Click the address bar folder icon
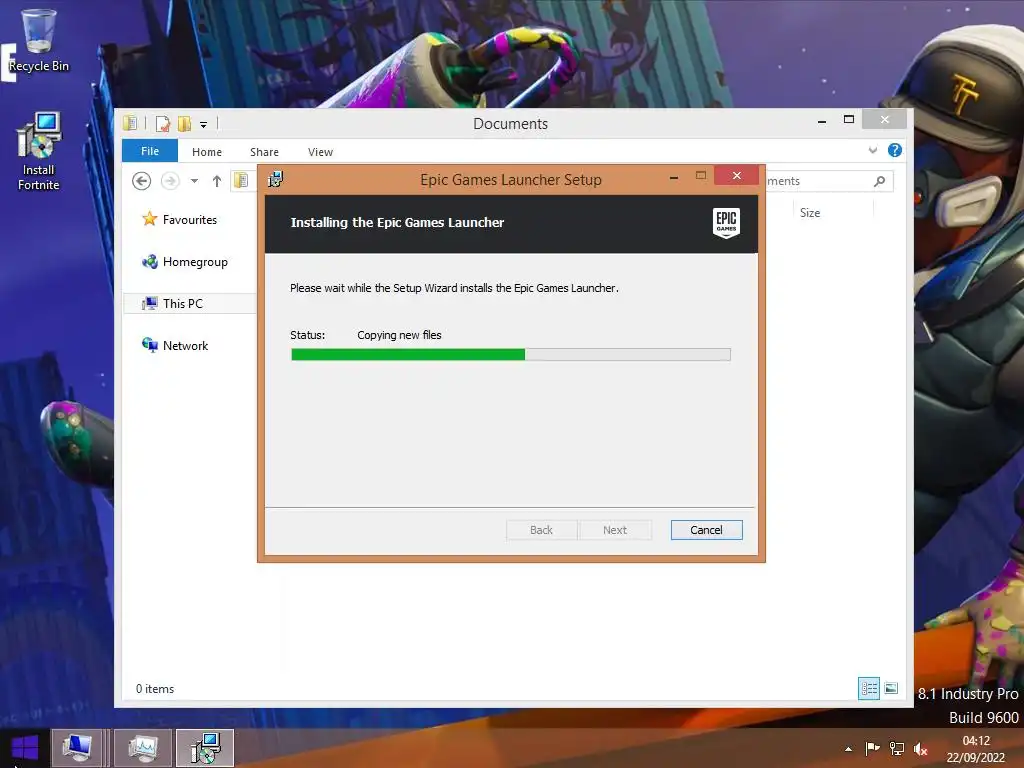Screen dimensions: 1024x768 pos(242,180)
